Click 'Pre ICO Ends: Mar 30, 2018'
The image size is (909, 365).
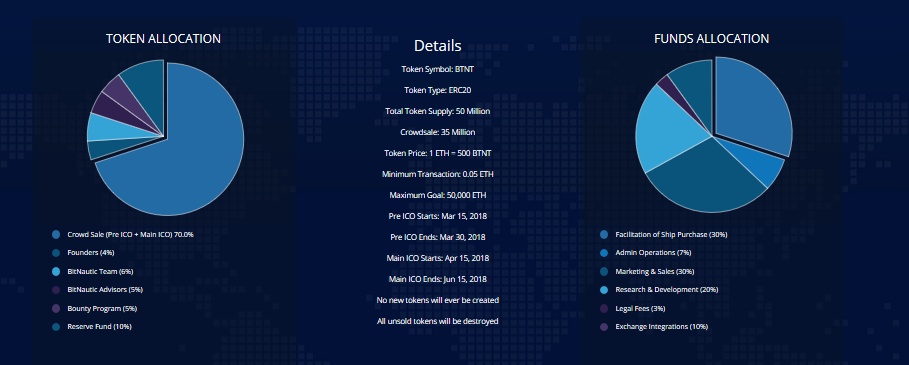[438, 237]
